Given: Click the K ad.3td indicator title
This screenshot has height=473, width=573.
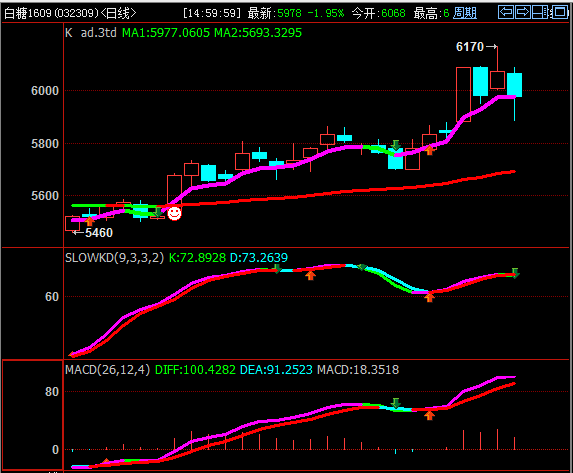Looking at the screenshot, I should 91,33.
